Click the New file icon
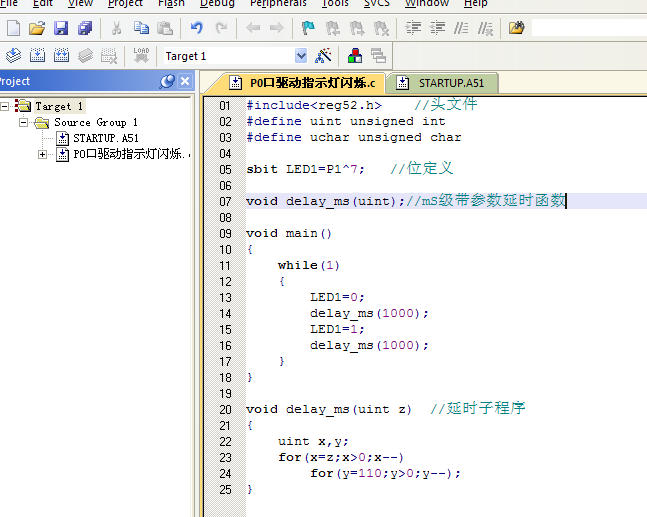The height and width of the screenshot is (517, 647). coord(13,28)
